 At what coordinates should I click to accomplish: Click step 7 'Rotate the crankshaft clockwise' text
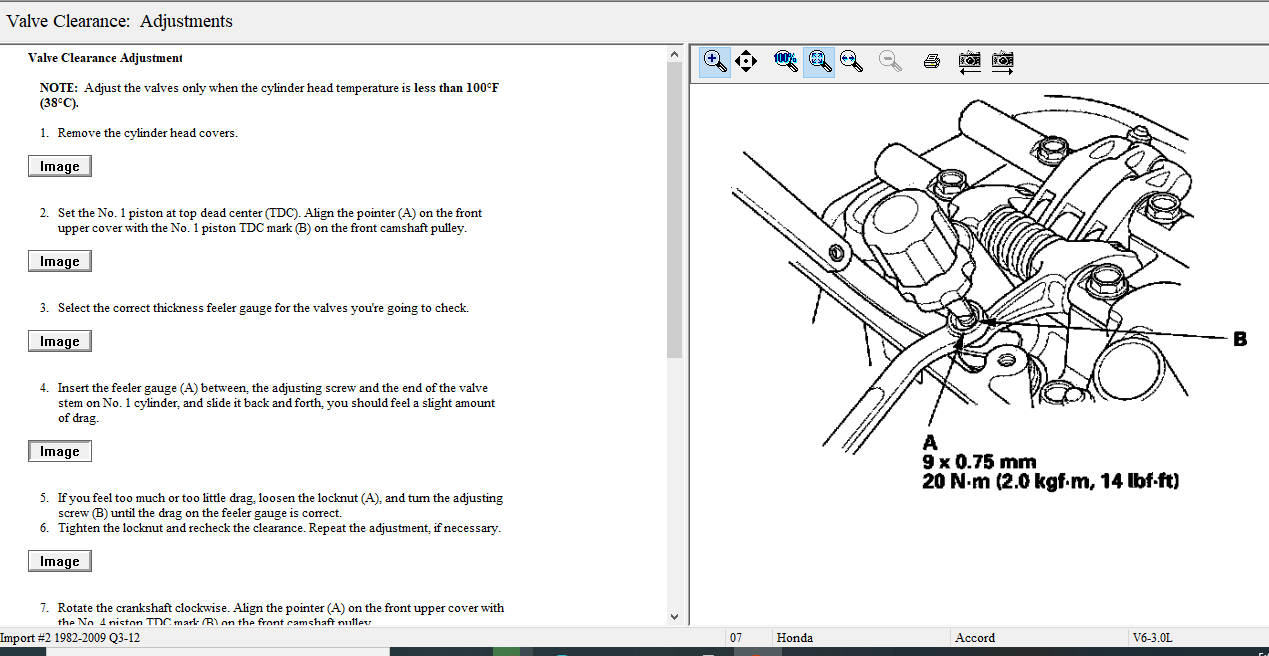click(x=281, y=615)
